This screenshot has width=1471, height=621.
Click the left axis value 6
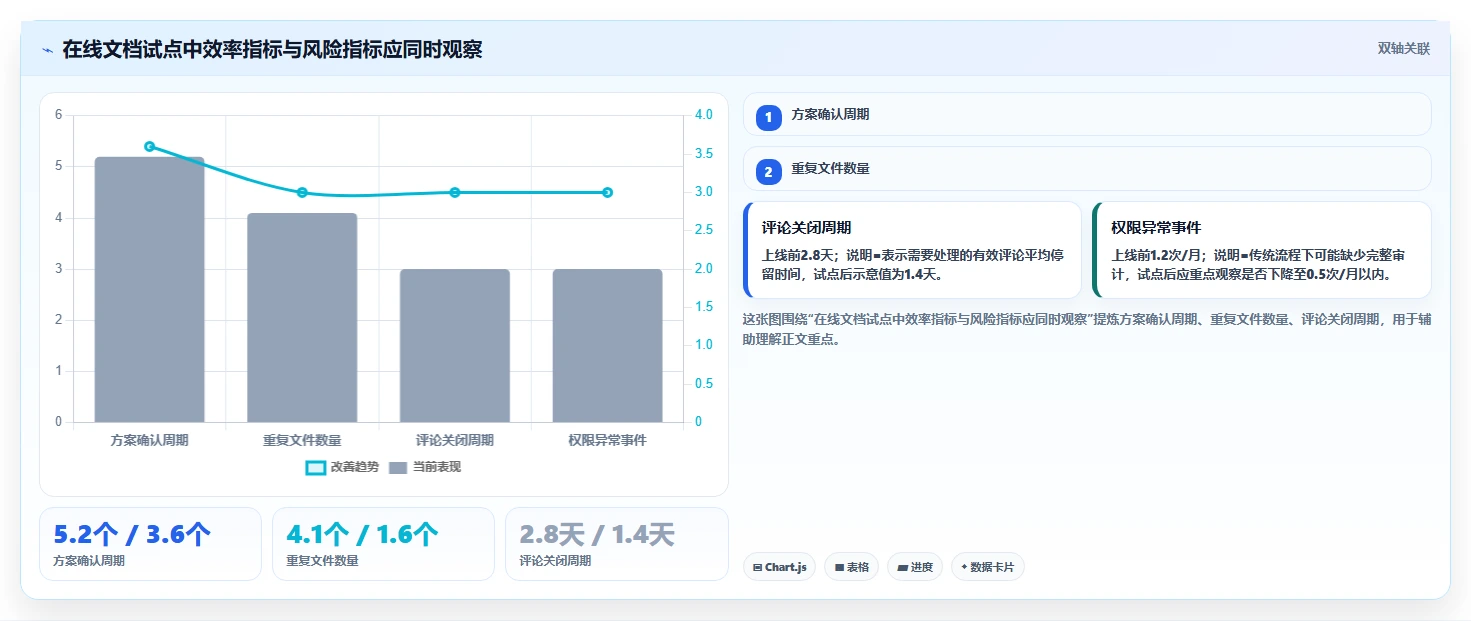click(x=58, y=115)
